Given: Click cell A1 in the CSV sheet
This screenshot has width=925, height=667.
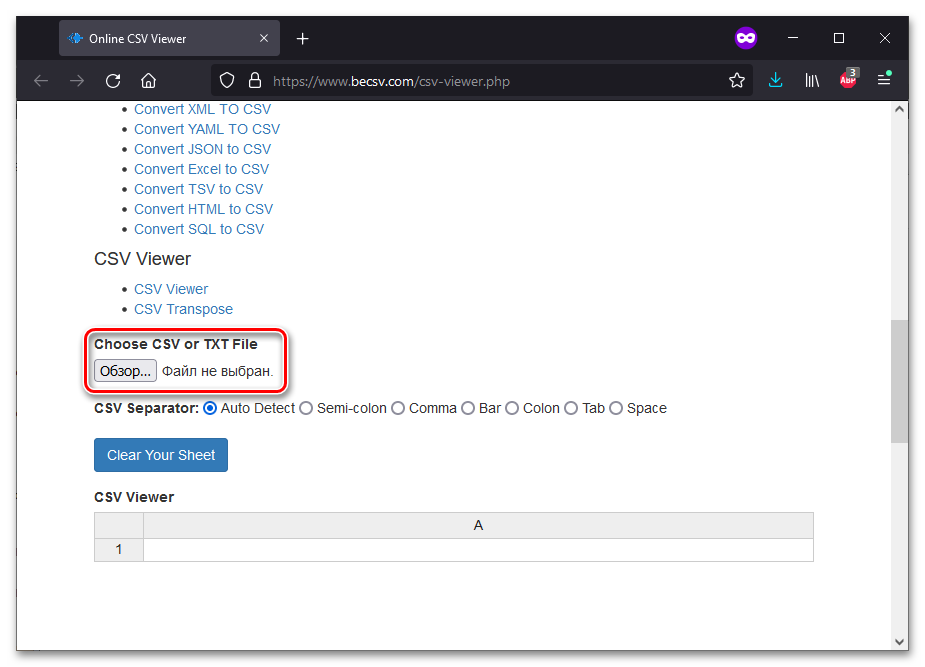Looking at the screenshot, I should click(x=478, y=550).
